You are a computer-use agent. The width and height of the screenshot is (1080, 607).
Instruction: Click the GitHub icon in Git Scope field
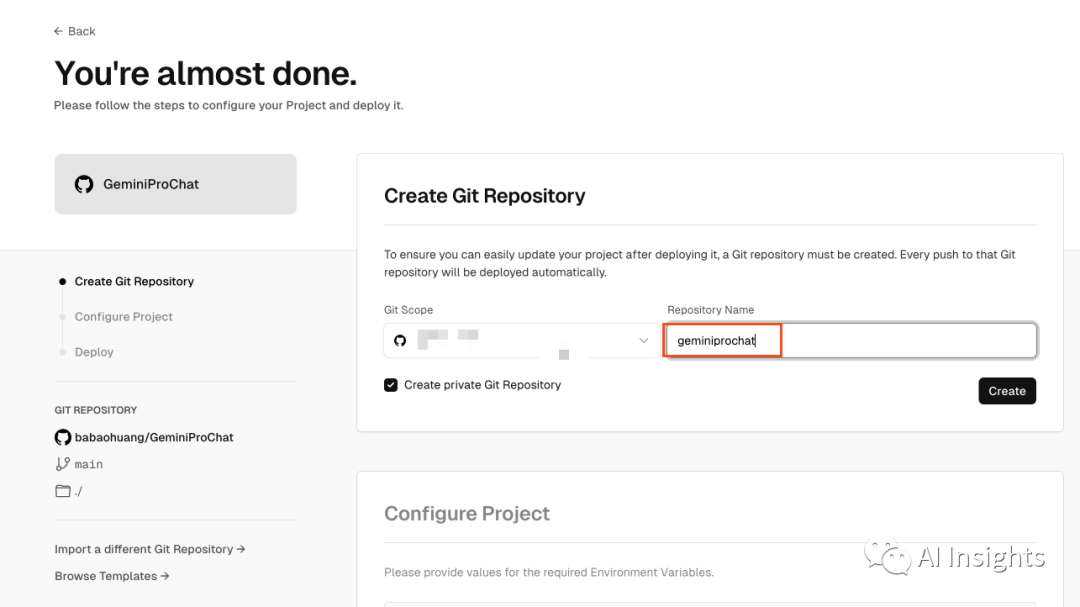400,340
